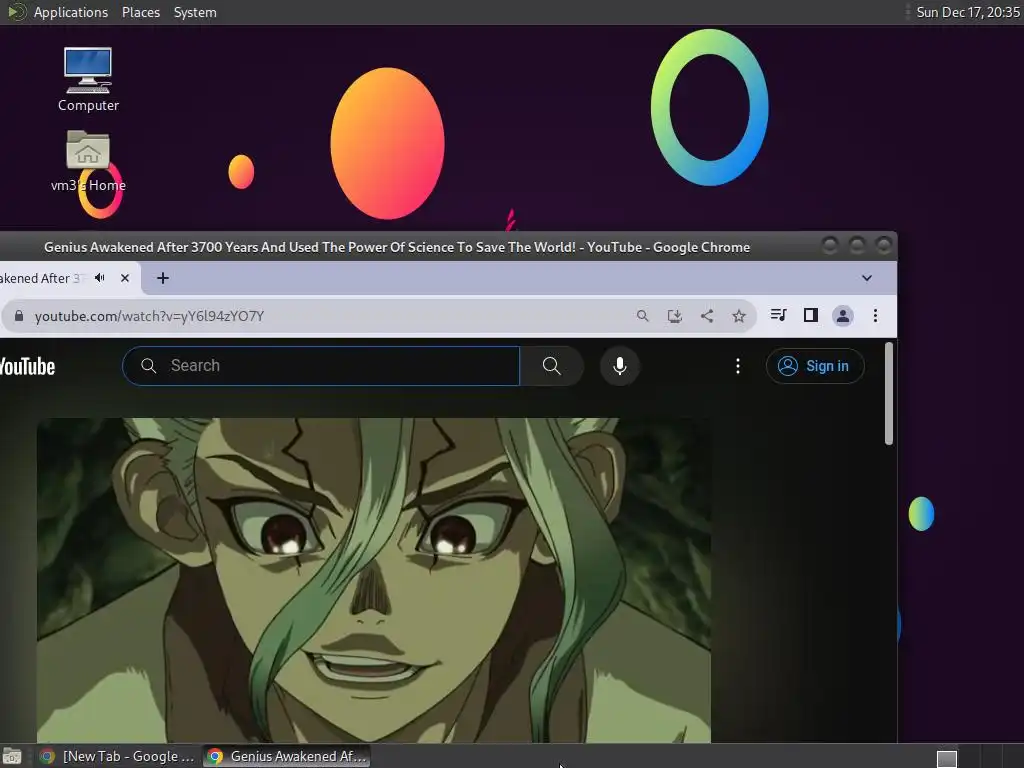Install app icon in address bar
Viewport: 1024px width, 768px height.
[x=675, y=316]
